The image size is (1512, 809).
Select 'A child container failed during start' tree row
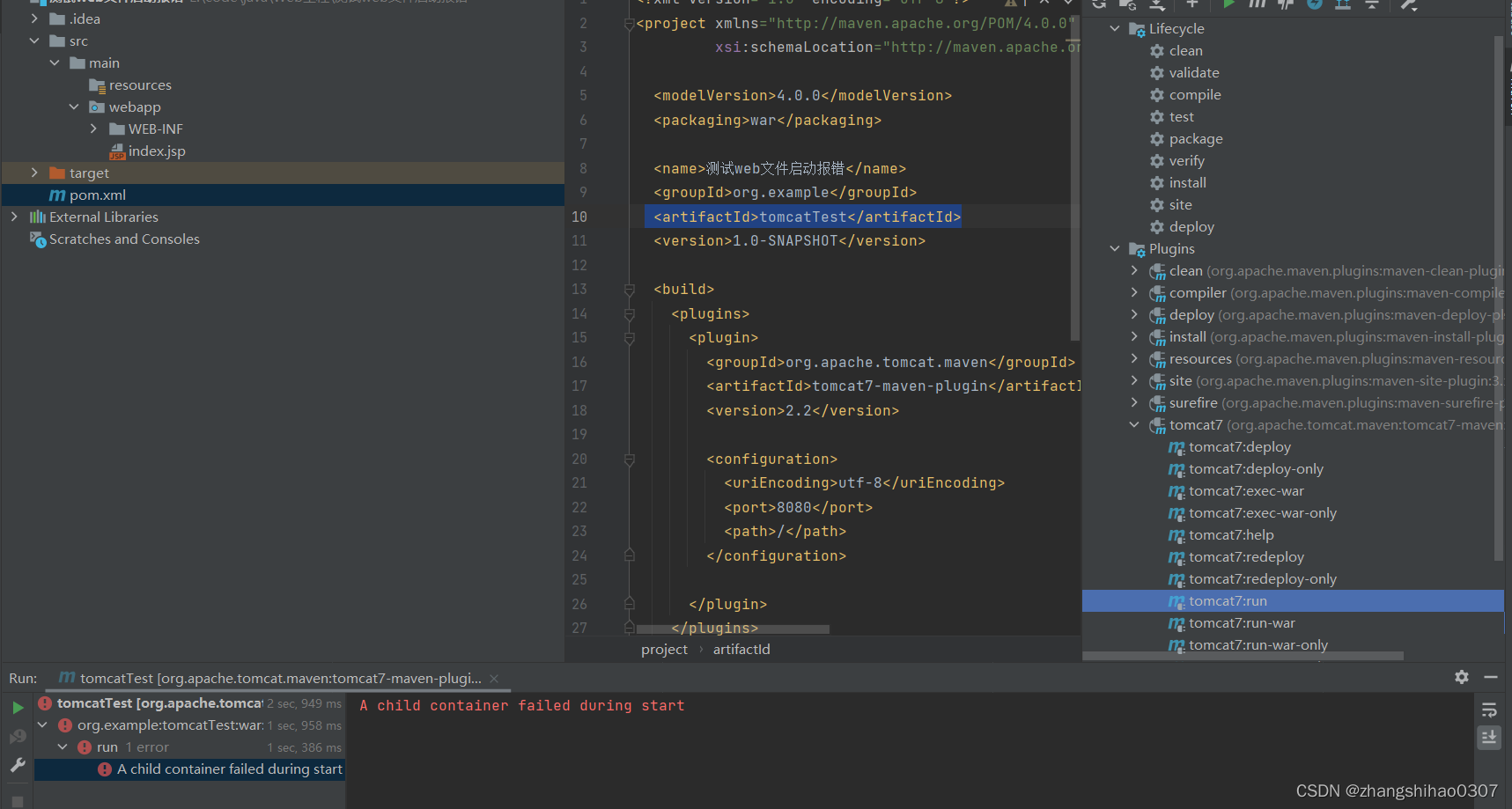(x=189, y=769)
